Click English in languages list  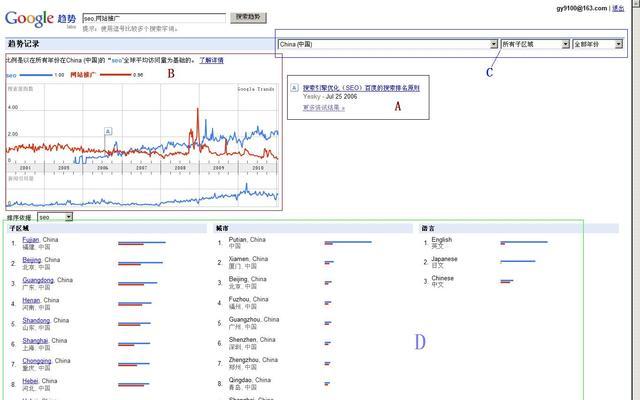click(x=442, y=240)
